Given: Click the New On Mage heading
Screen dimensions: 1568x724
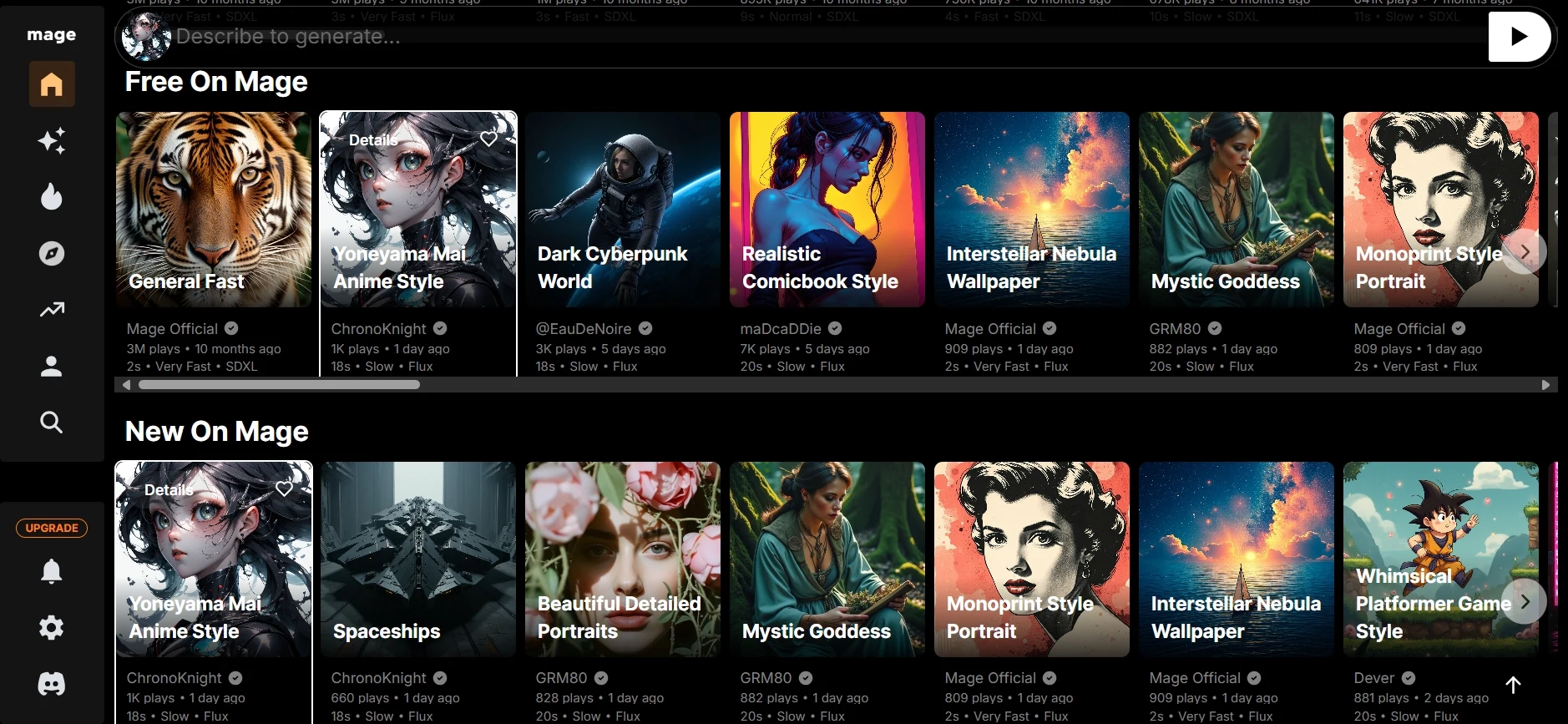Looking at the screenshot, I should (217, 432).
